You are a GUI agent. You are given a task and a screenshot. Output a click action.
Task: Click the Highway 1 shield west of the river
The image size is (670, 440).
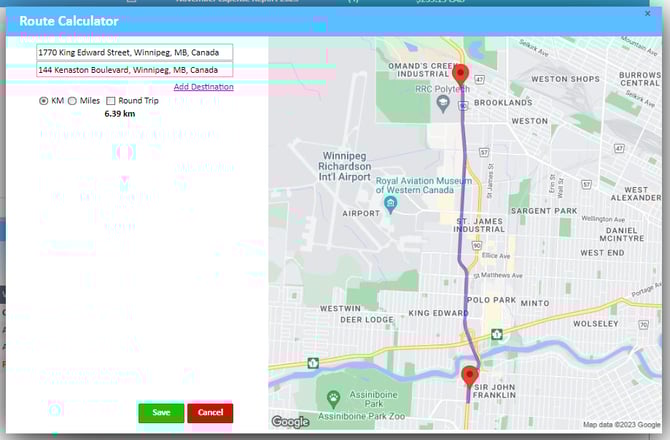[313, 363]
